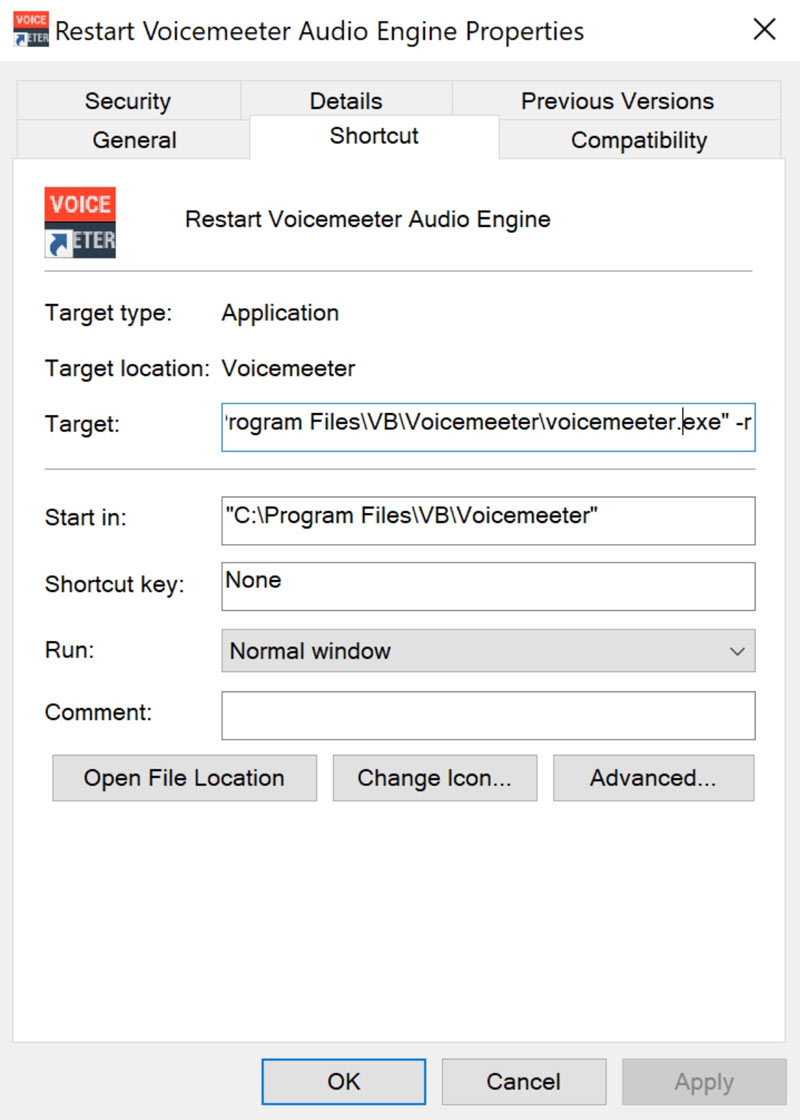
Task: Switch to the Security tab
Action: (128, 101)
